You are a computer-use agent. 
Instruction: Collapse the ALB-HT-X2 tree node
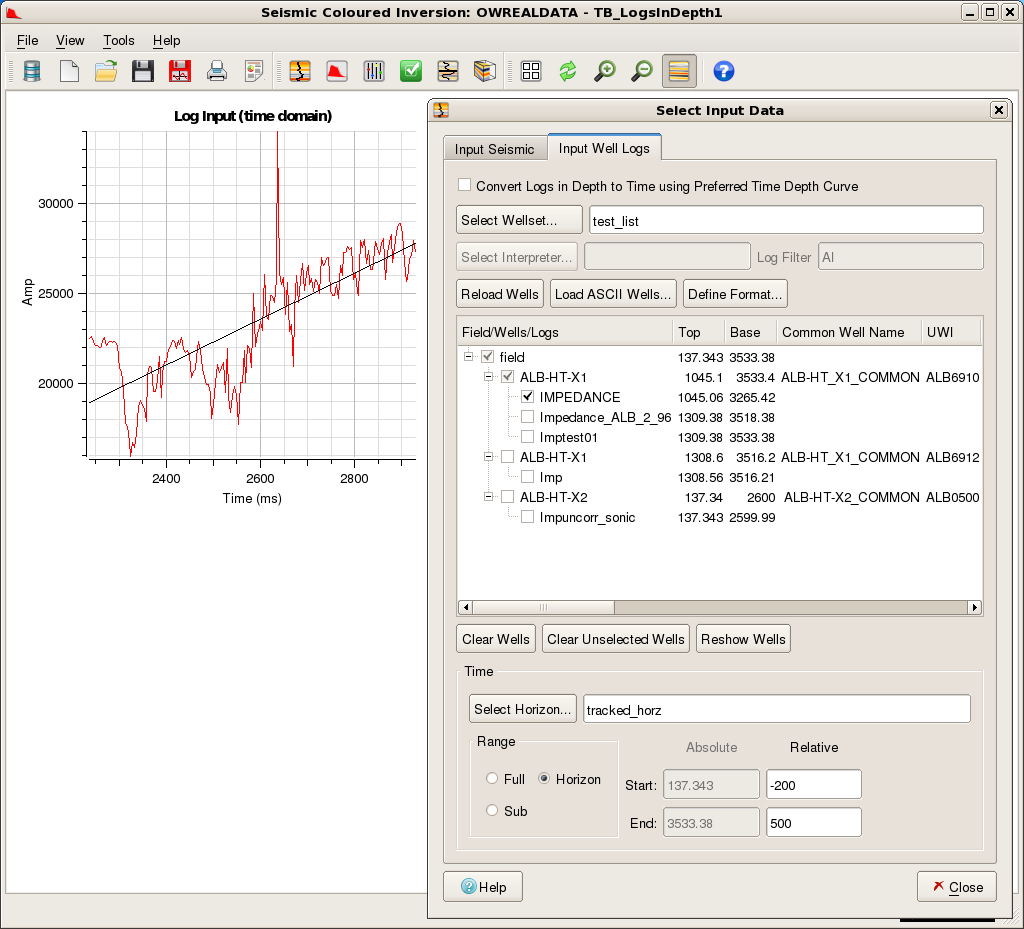tap(488, 497)
